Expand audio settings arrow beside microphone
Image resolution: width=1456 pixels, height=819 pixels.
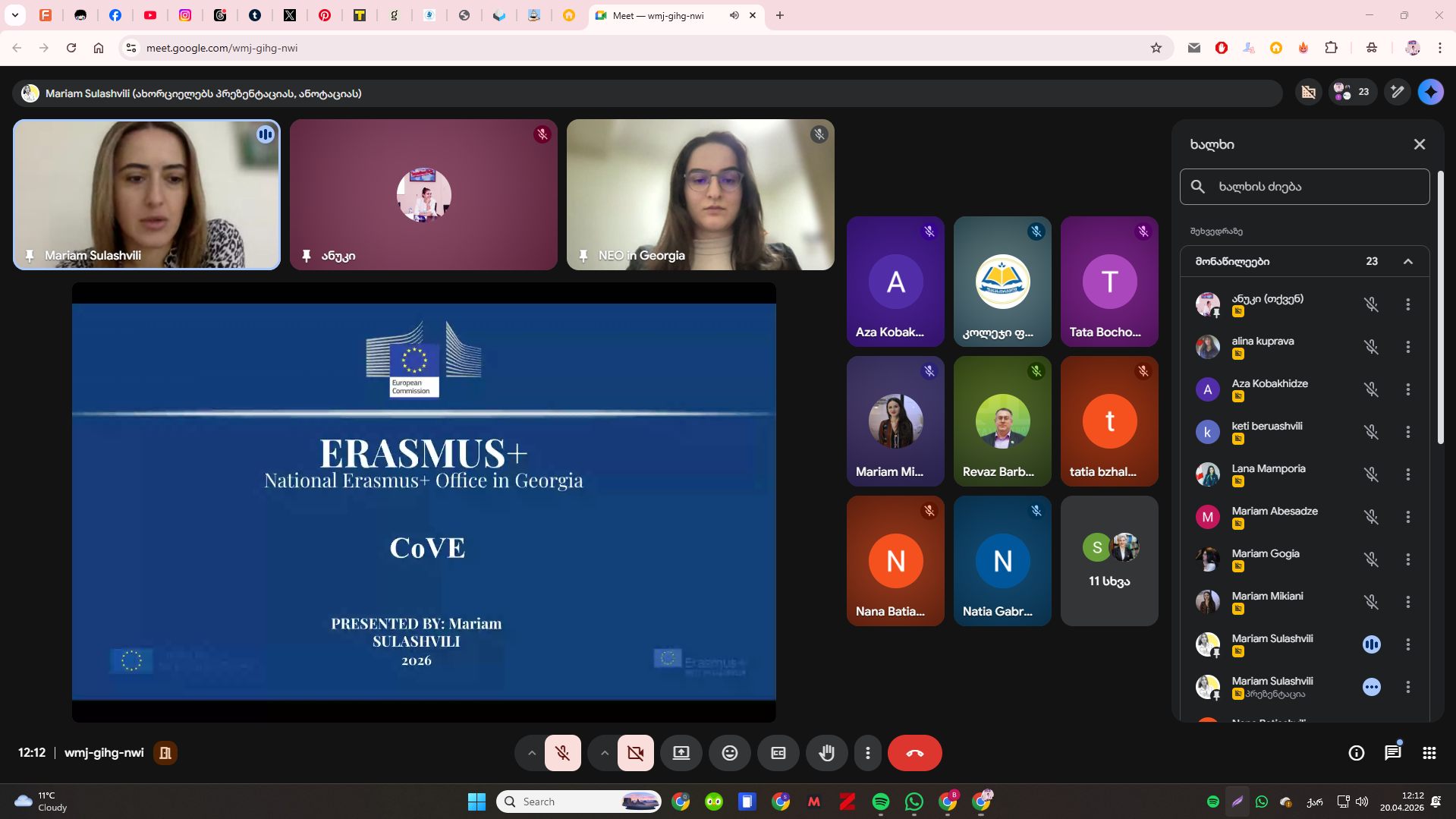(x=531, y=753)
